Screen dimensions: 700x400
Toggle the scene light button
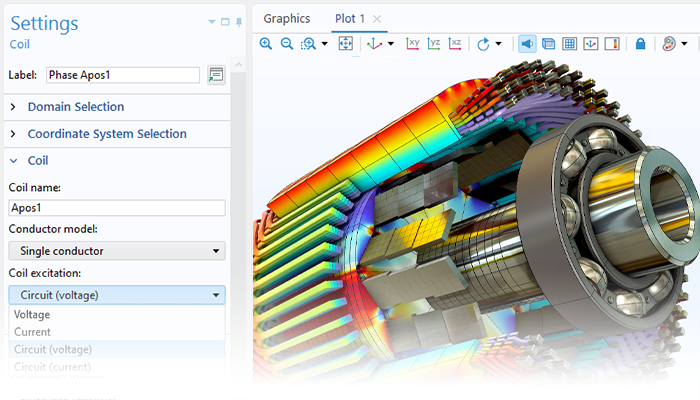click(527, 44)
